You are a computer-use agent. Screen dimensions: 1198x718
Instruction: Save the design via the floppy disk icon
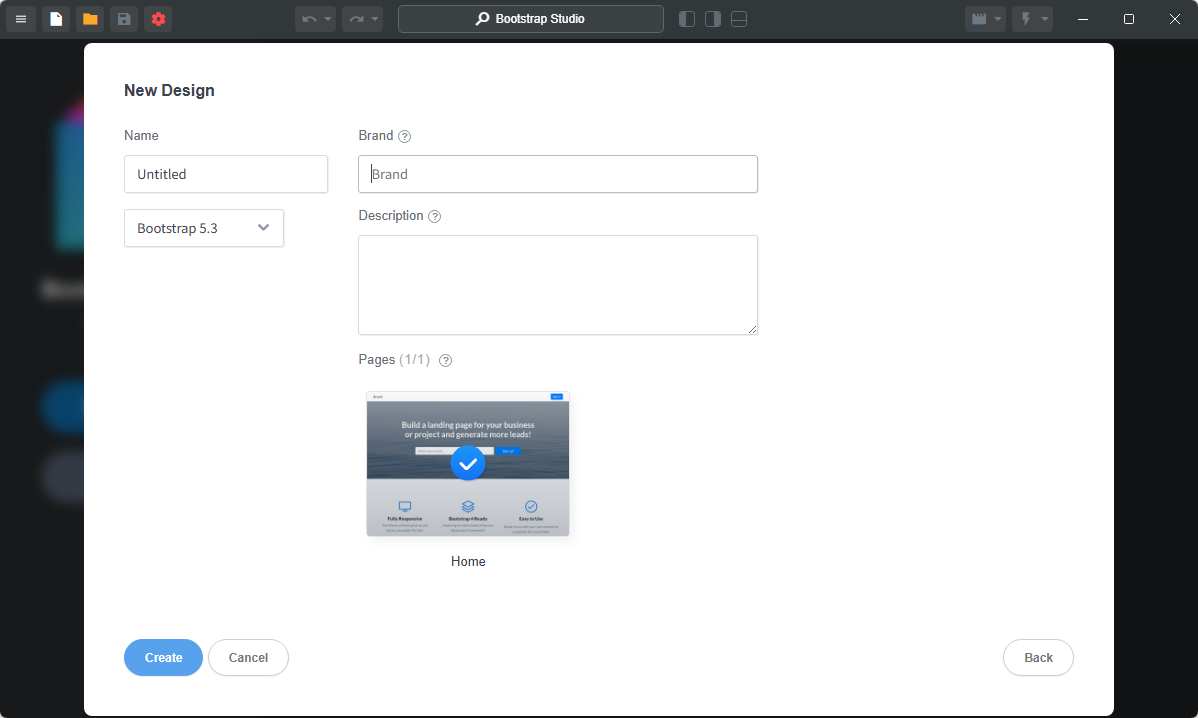point(124,18)
